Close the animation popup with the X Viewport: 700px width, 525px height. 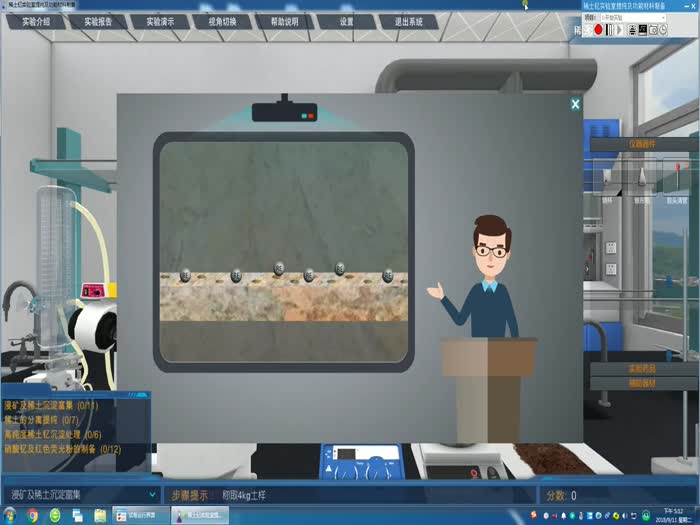(x=575, y=104)
